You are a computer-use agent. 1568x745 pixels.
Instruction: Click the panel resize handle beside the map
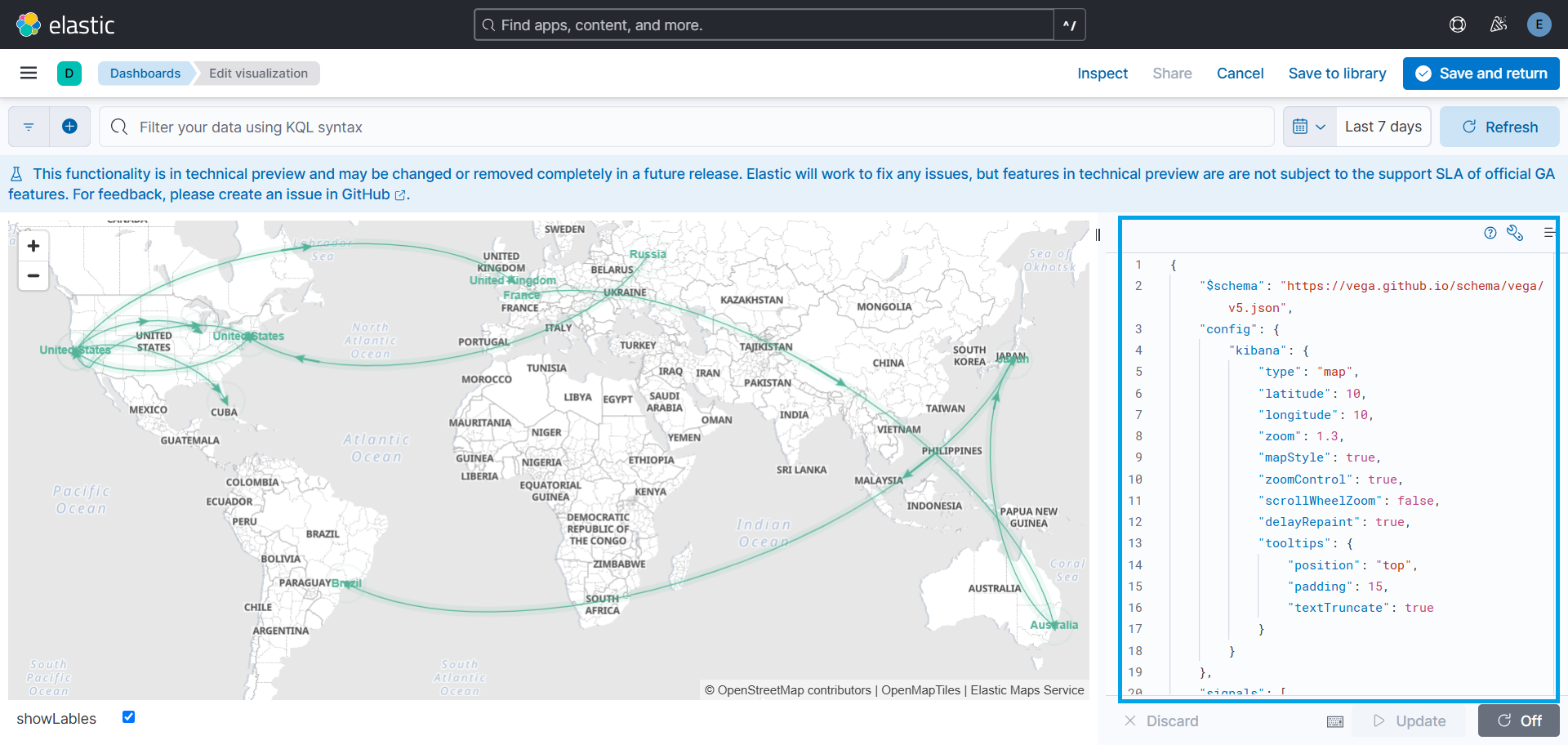1098,235
